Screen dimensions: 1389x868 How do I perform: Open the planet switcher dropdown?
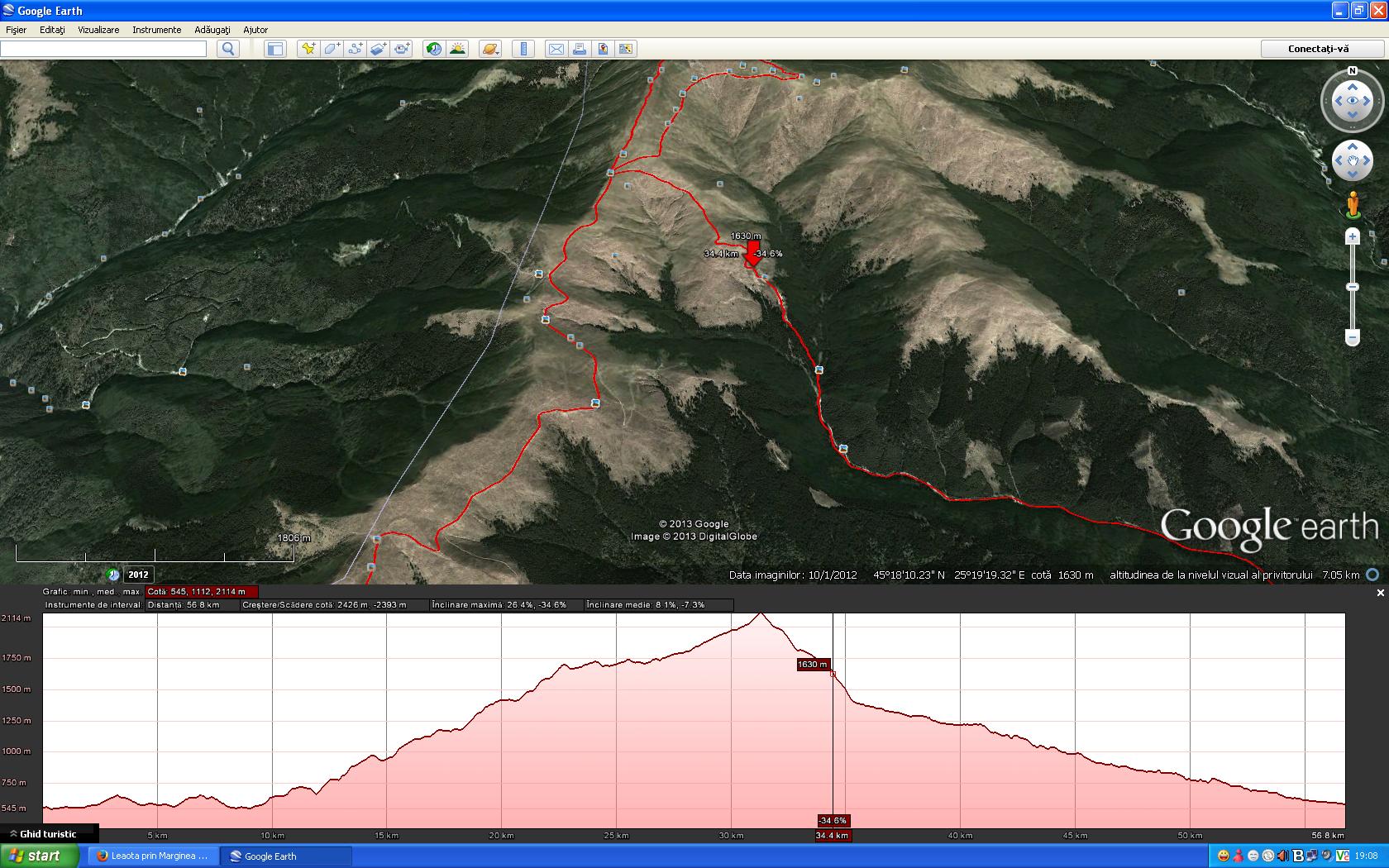click(489, 49)
